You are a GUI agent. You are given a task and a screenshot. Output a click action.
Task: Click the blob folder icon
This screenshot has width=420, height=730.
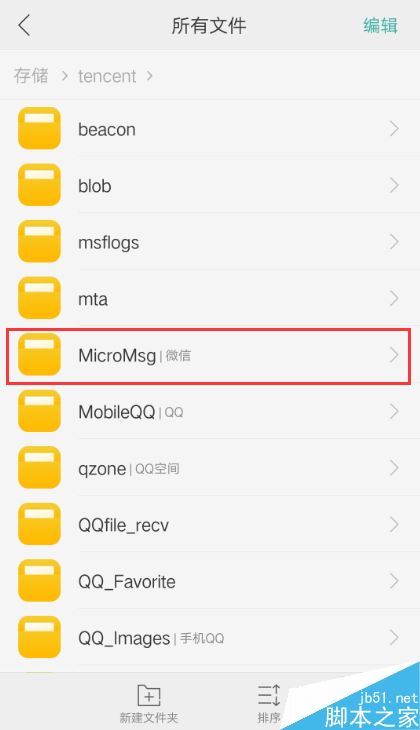[39, 185]
